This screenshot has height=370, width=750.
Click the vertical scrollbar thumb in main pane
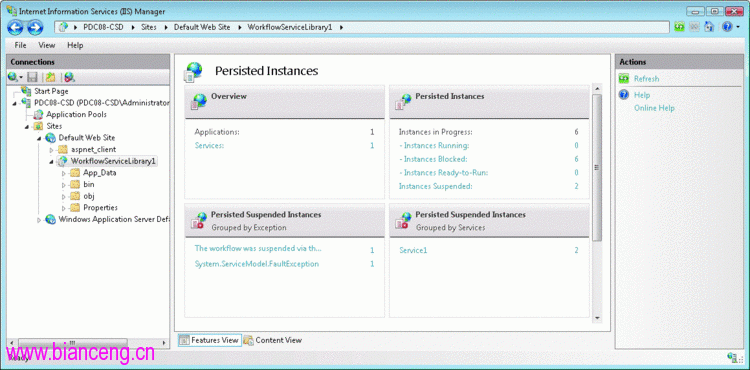[597, 167]
